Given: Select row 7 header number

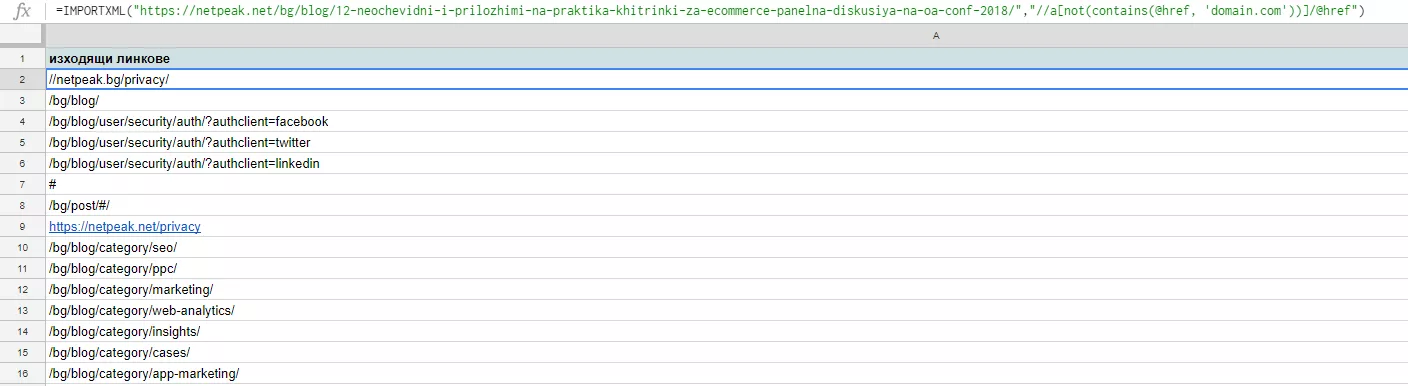Looking at the screenshot, I should click(22, 185).
